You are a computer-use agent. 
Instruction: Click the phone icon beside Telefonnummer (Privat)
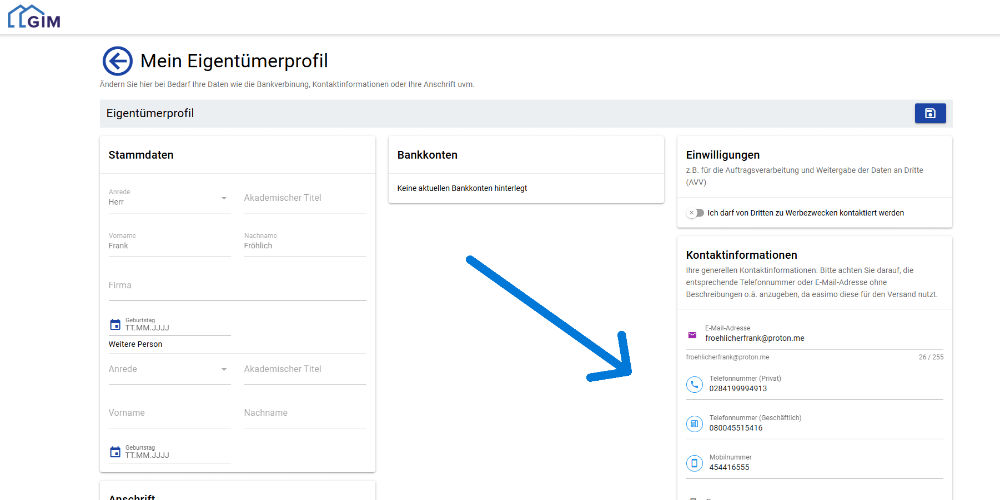pyautogui.click(x=694, y=385)
